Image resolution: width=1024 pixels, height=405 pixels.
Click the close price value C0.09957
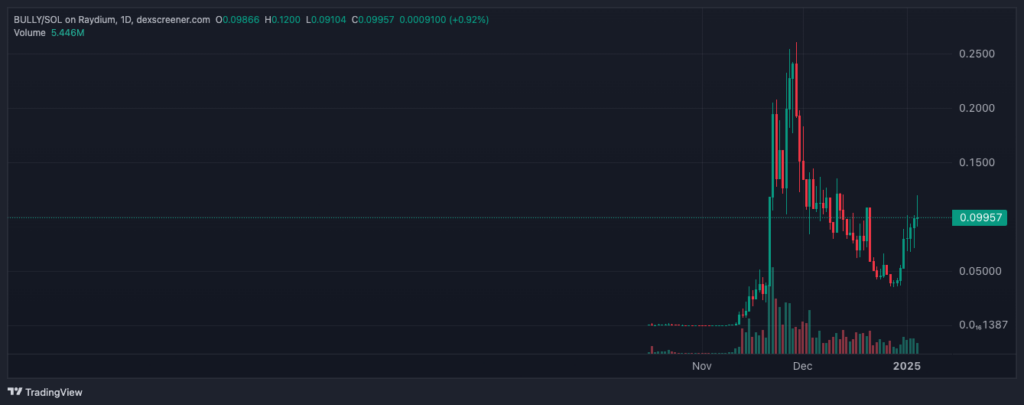click(x=372, y=20)
